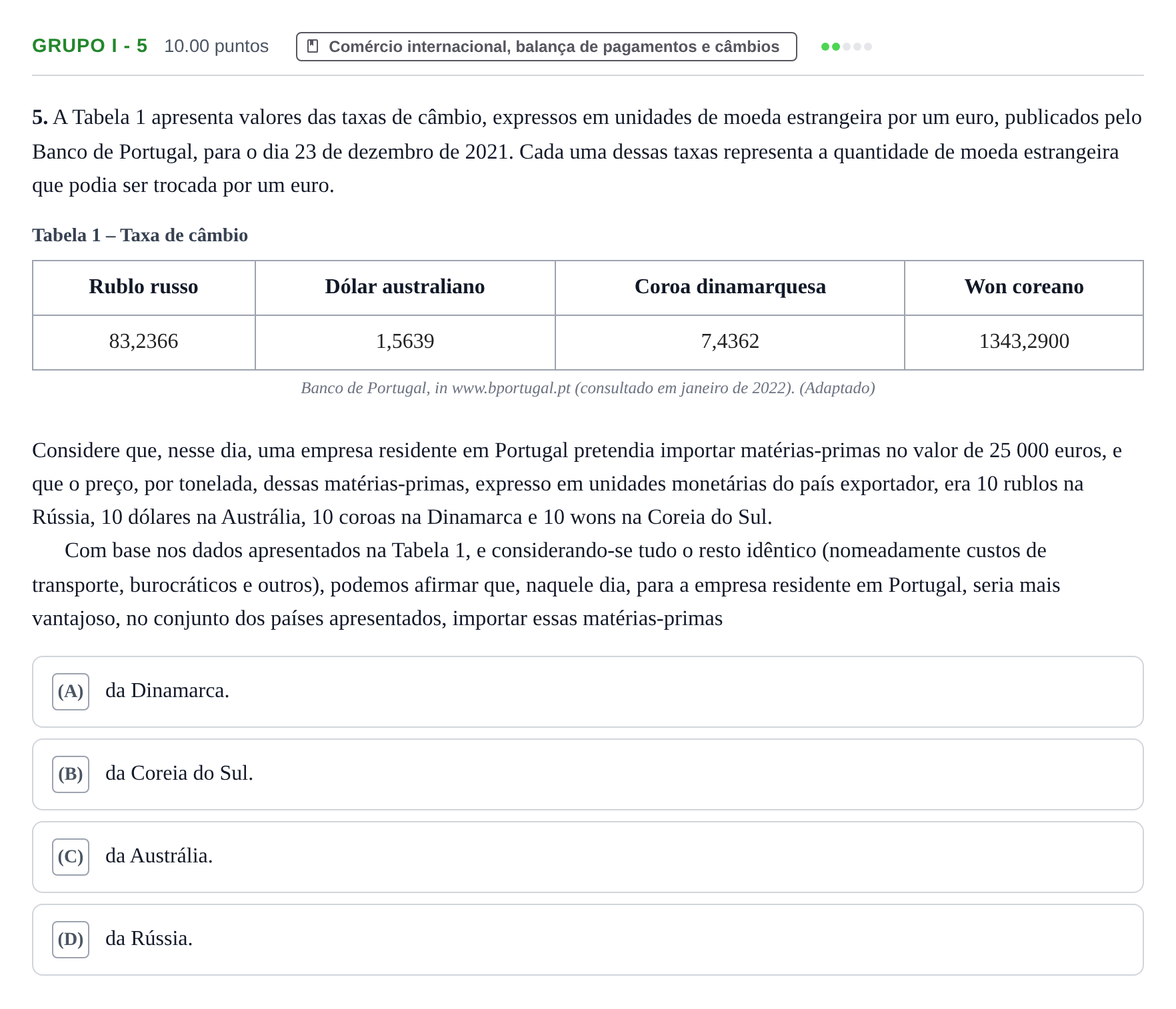Image resolution: width=1176 pixels, height=1009 pixels.
Task: Click the Coroa dinamarquesa column header
Action: 730,287
